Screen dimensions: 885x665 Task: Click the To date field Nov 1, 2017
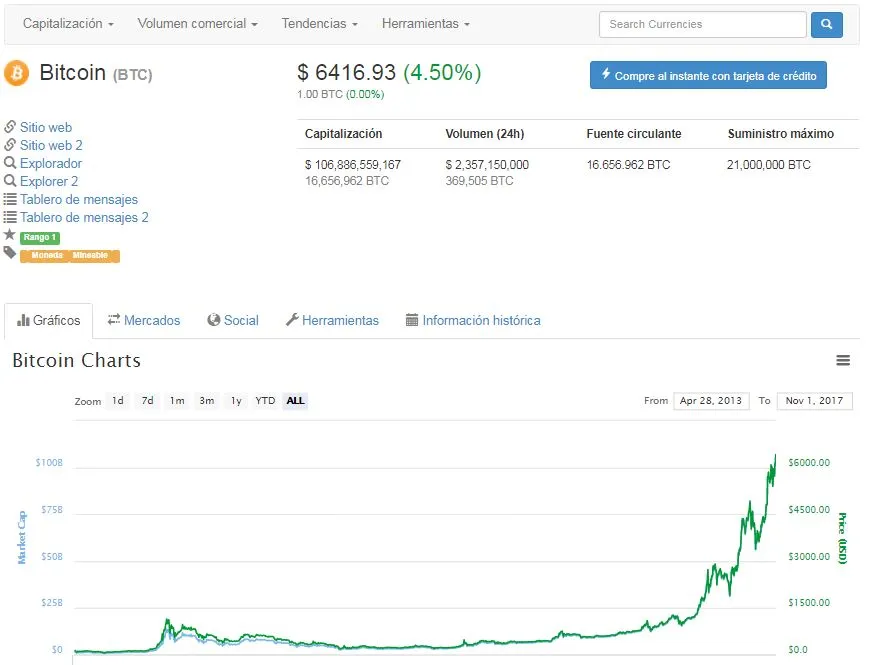tap(814, 401)
